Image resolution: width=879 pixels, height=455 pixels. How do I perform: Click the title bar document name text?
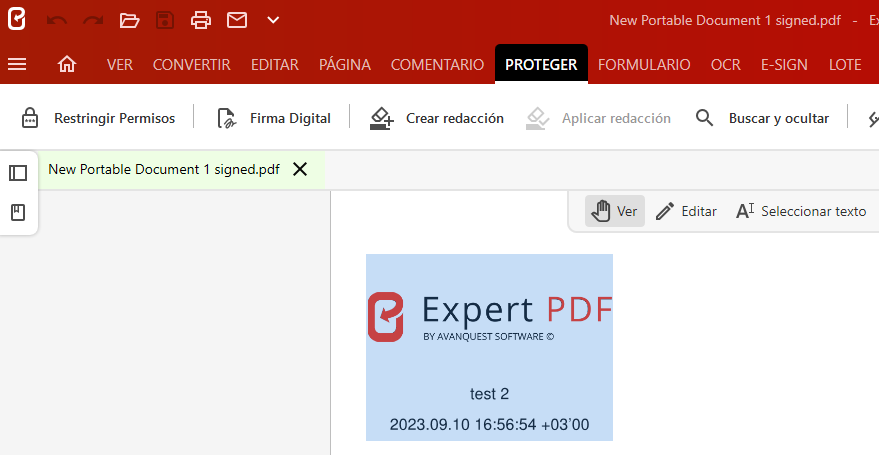pyautogui.click(x=725, y=21)
